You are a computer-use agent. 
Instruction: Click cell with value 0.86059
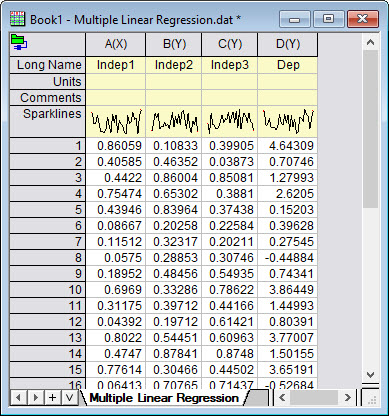[x=116, y=146]
